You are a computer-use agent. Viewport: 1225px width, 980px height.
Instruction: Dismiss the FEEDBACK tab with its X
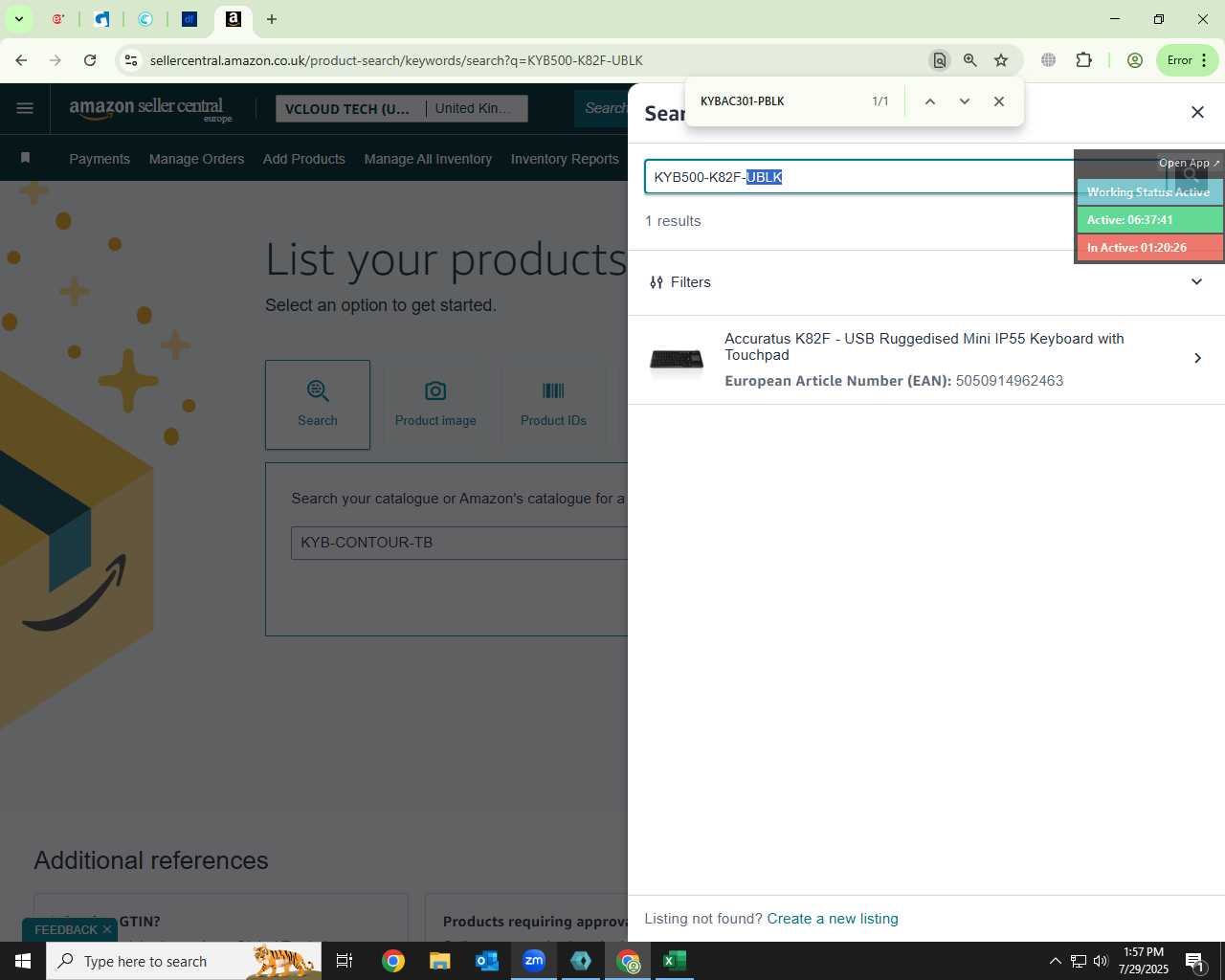click(107, 929)
